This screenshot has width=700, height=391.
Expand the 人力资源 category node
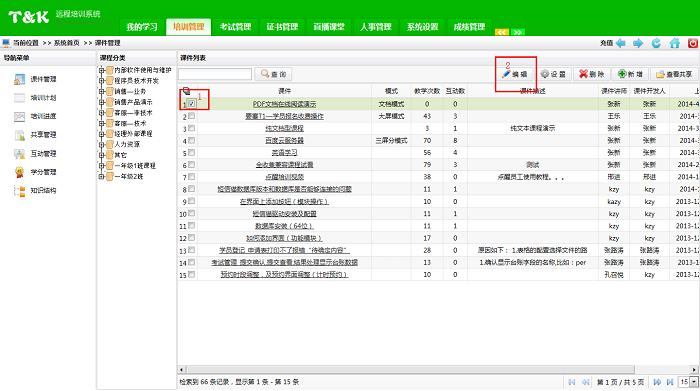pyautogui.click(x=102, y=145)
